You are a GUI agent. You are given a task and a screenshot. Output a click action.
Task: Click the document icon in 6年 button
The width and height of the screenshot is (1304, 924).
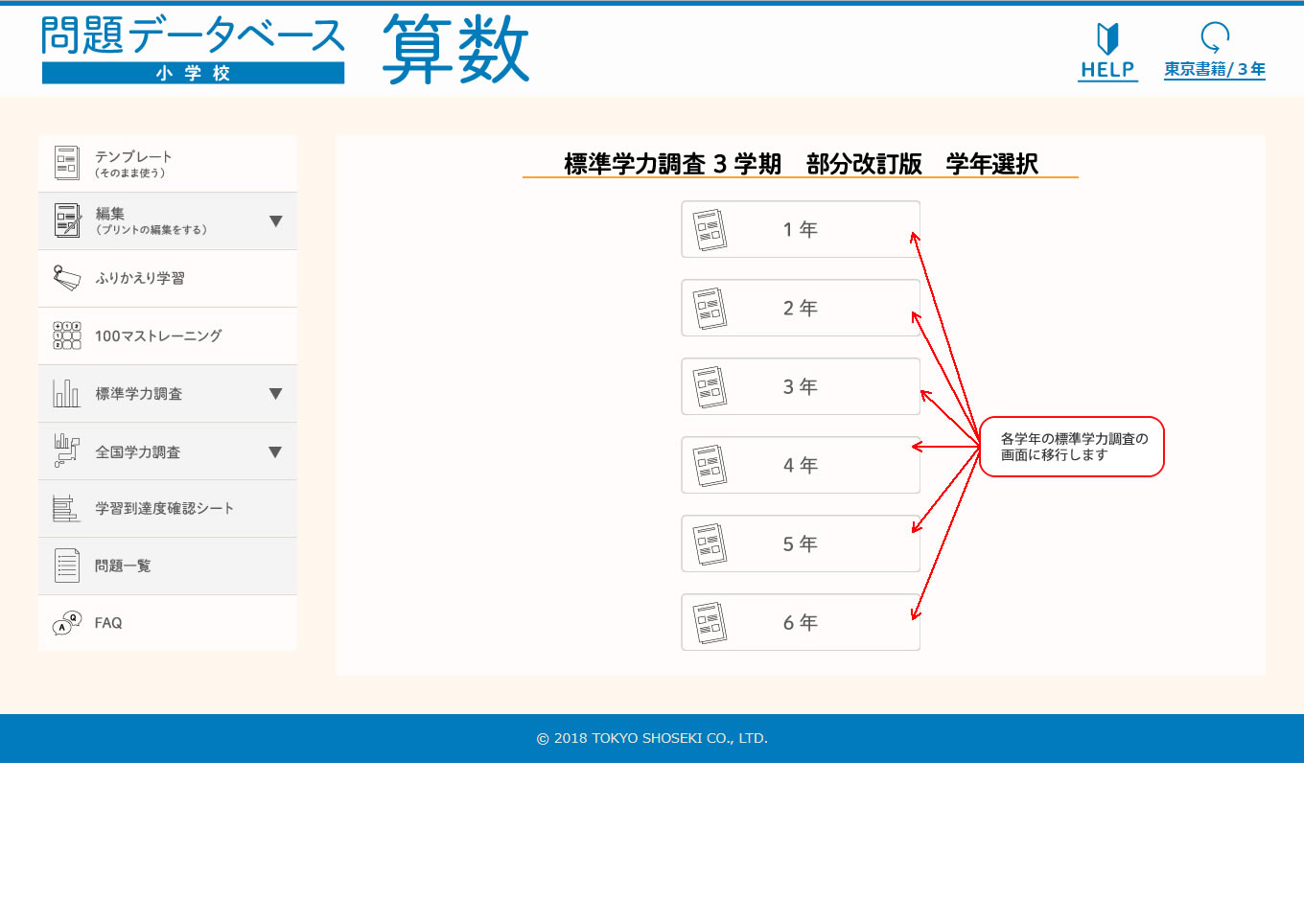pyautogui.click(x=710, y=623)
